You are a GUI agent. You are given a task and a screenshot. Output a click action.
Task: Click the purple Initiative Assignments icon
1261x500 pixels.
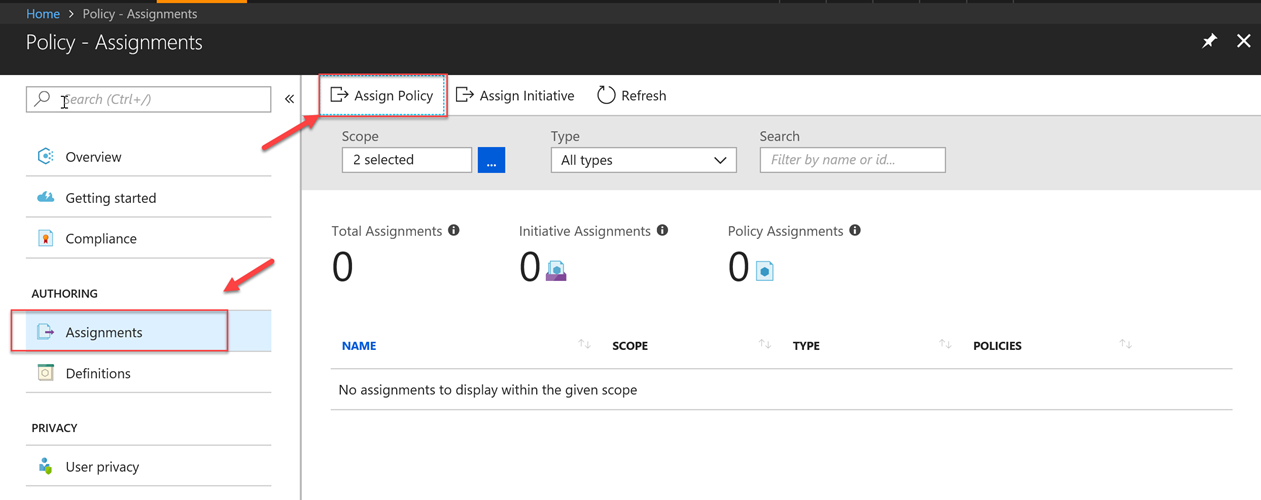(x=556, y=270)
